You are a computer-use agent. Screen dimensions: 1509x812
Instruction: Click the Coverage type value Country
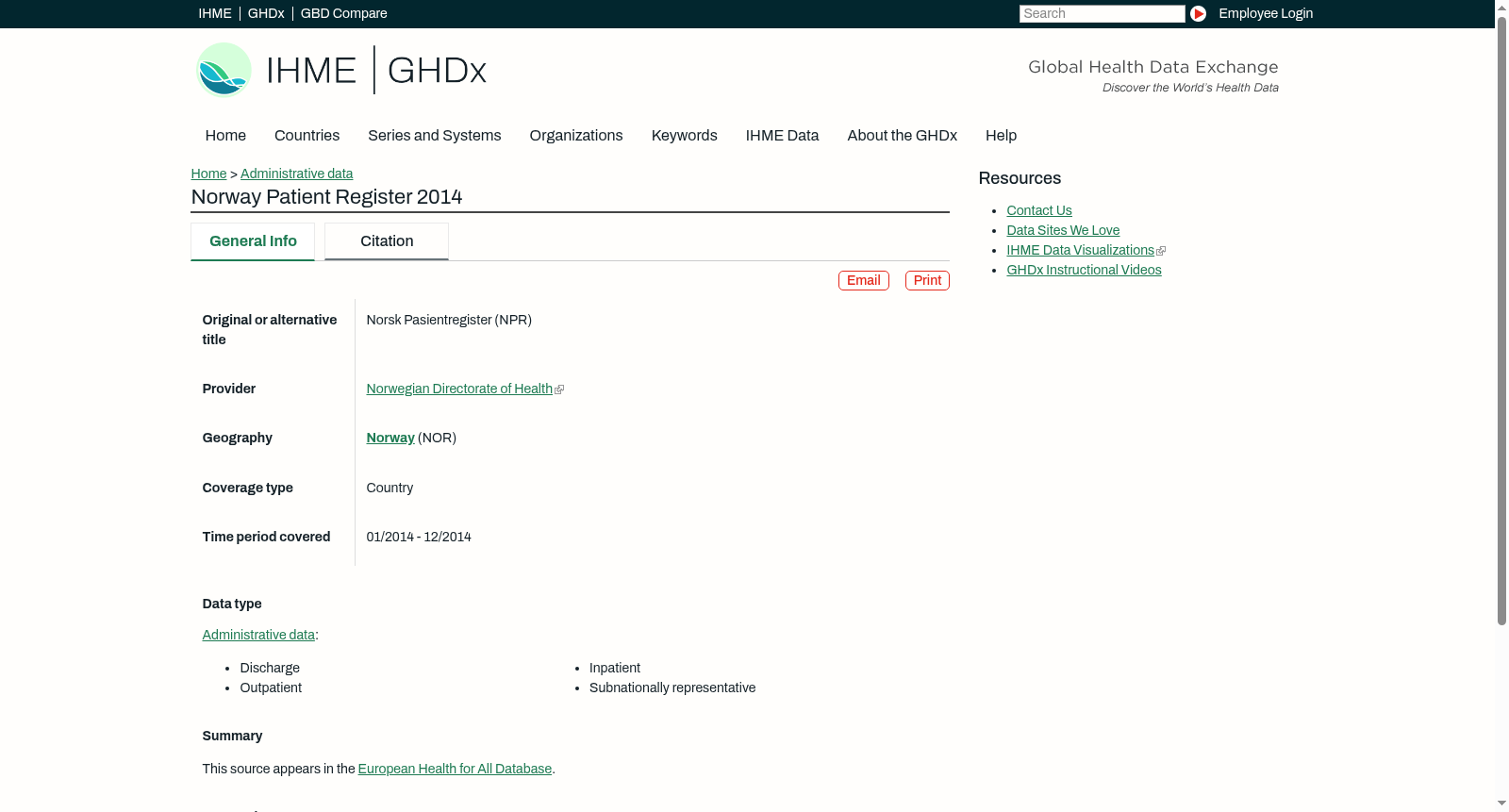click(390, 488)
